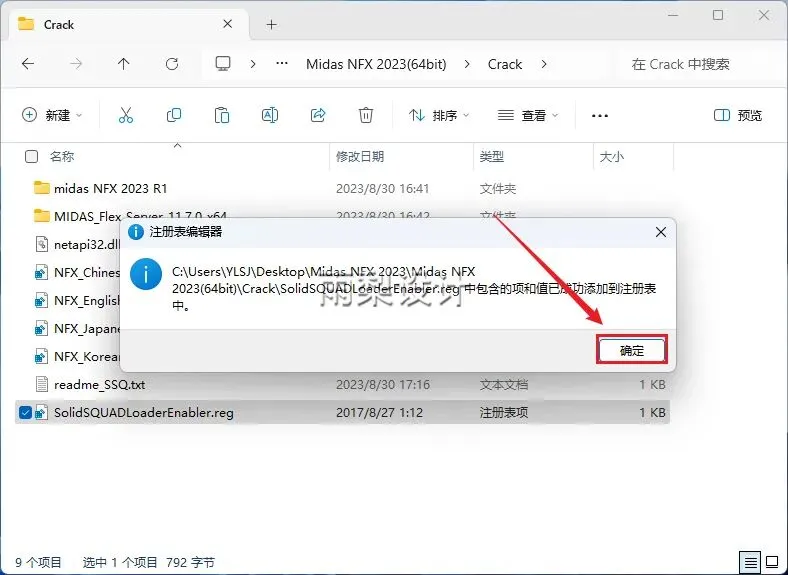Viewport: 788px width, 575px height.
Task: Copy the selected file
Action: click(174, 115)
